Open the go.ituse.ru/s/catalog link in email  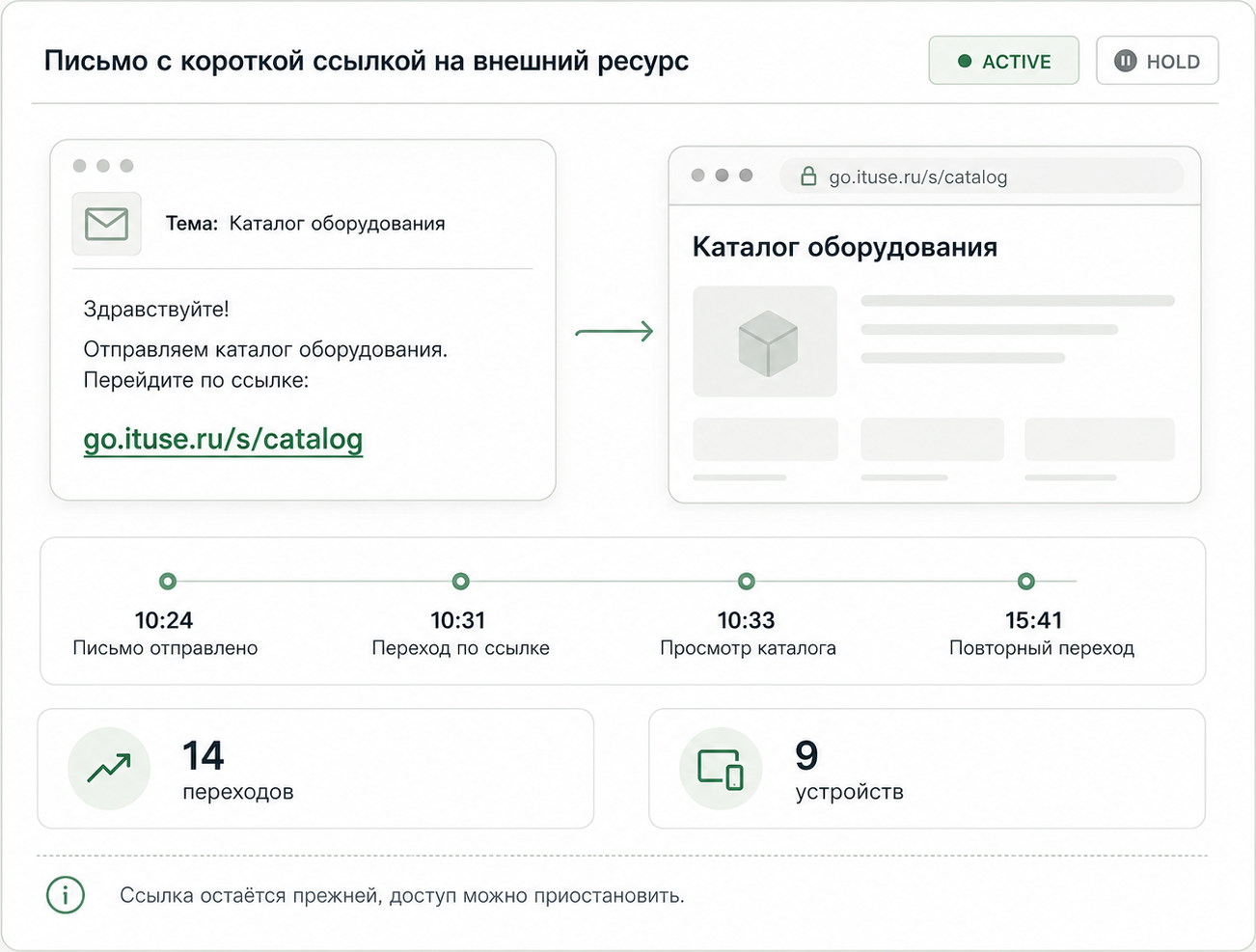point(223,439)
